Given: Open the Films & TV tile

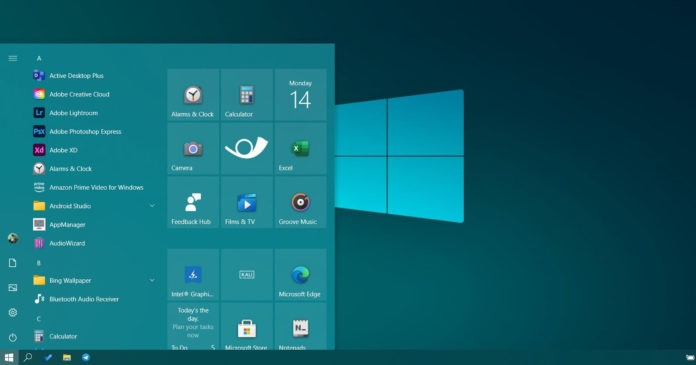Looking at the screenshot, I should tap(247, 202).
